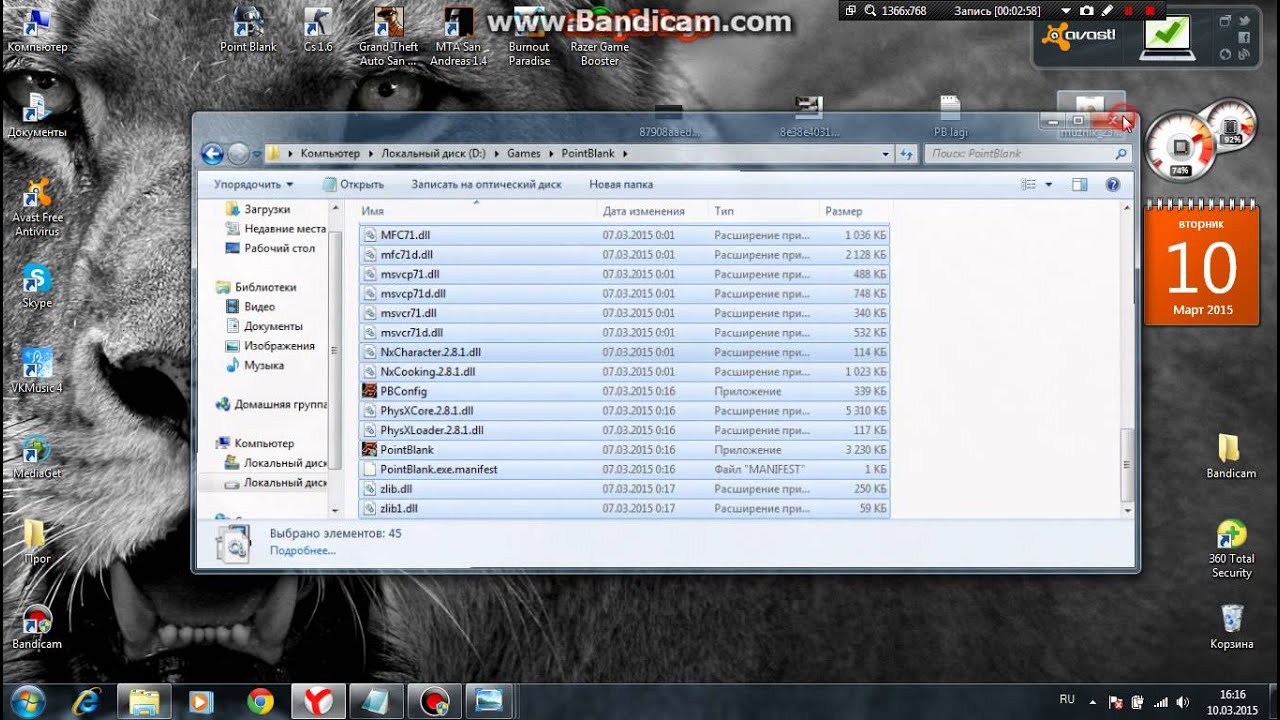Click Записать на оптический диск
The height and width of the screenshot is (720, 1280).
pos(486,185)
